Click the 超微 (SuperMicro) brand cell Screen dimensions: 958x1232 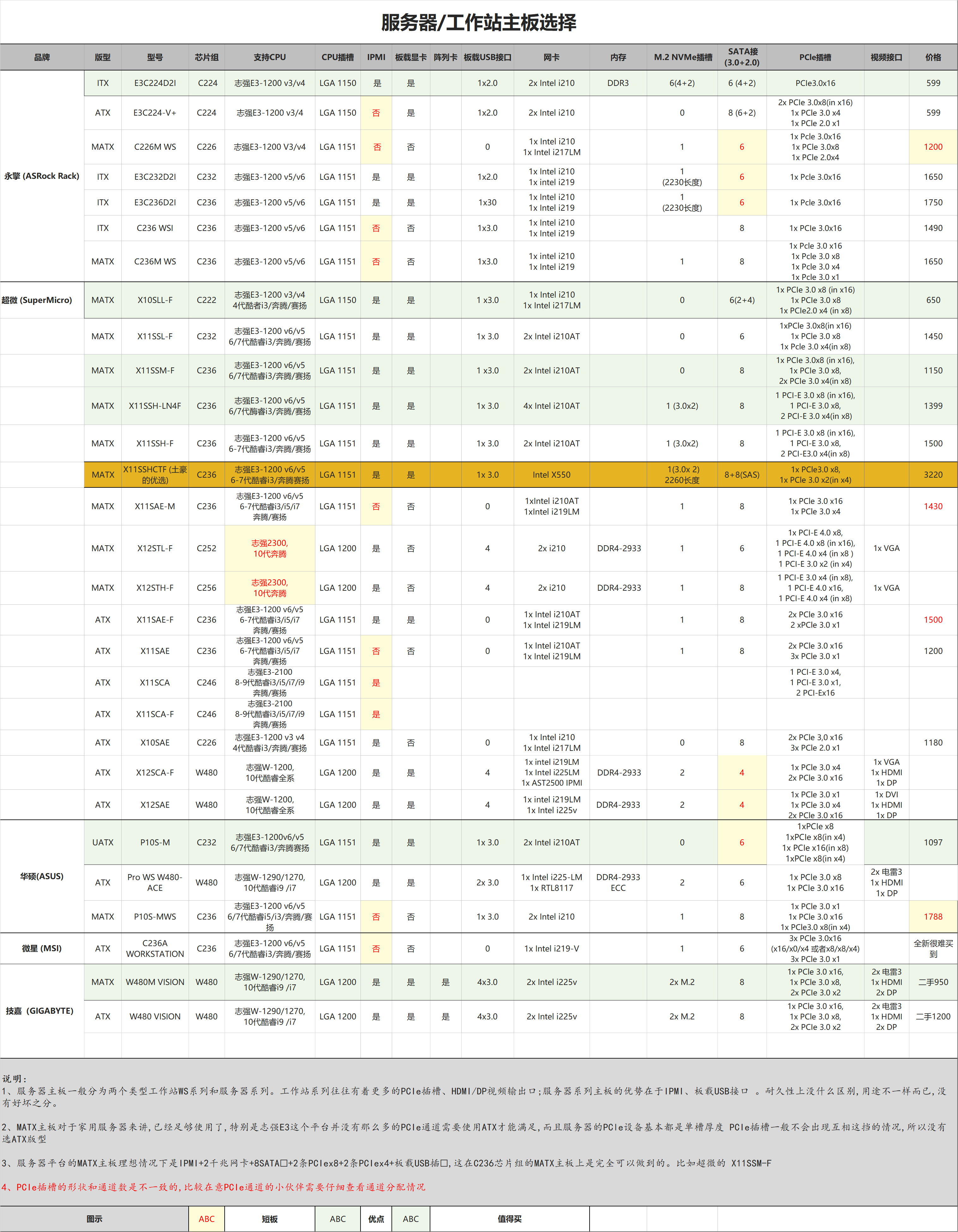37,300
